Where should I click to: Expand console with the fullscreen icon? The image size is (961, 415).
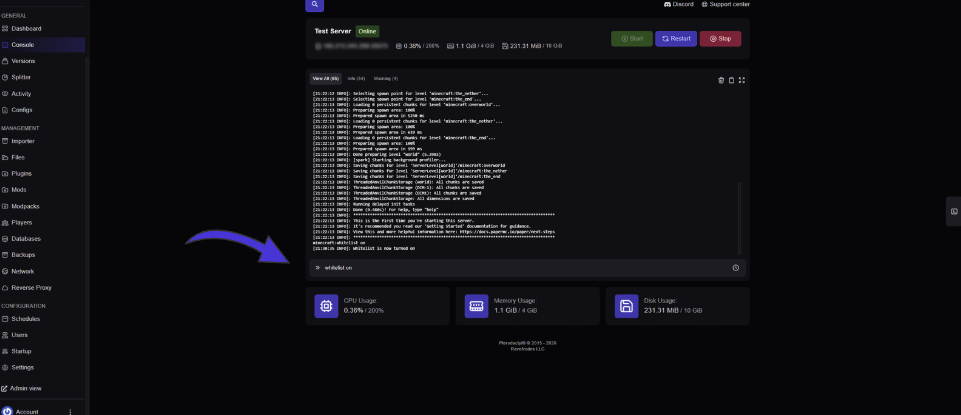click(x=742, y=80)
